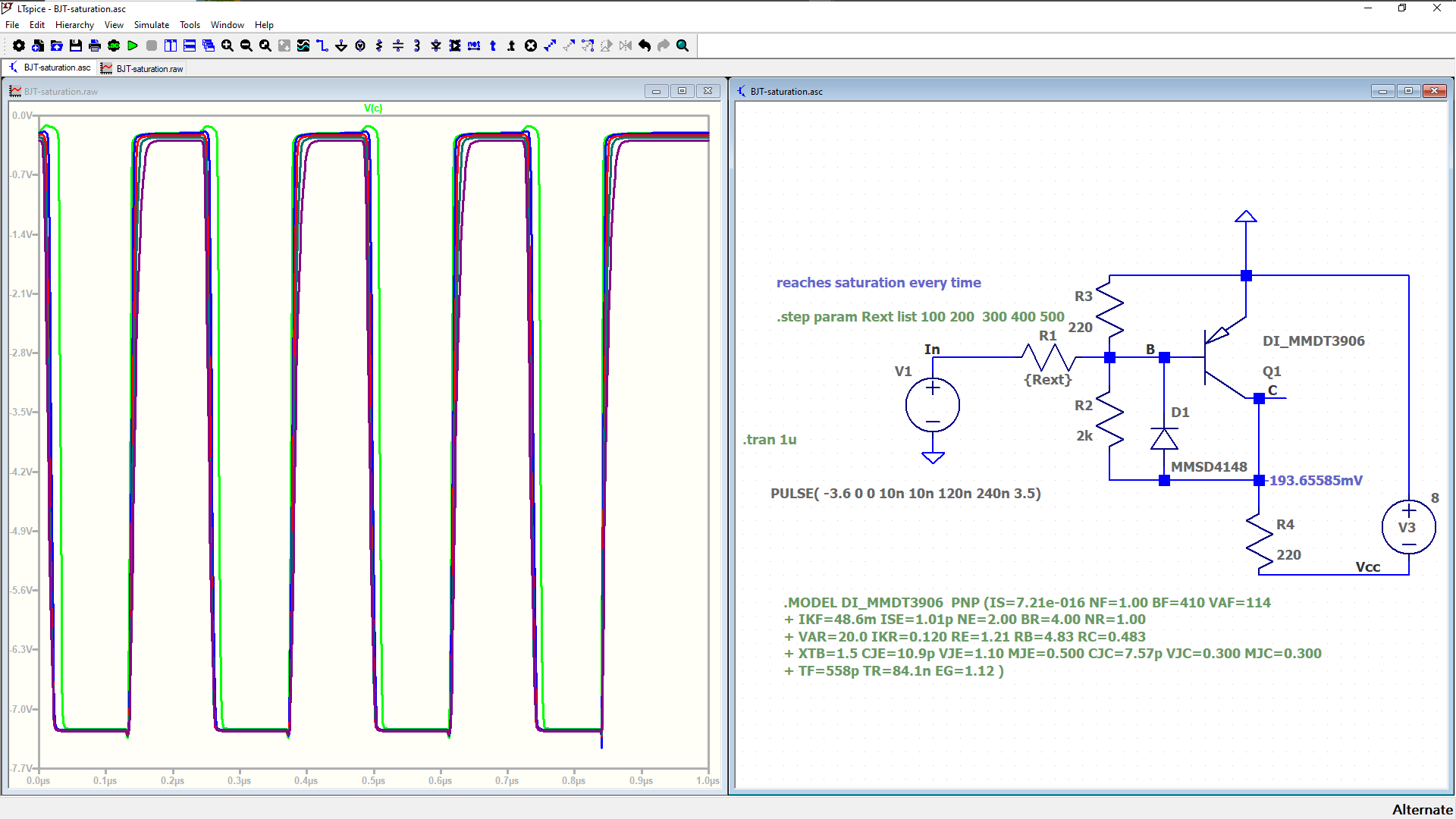The width and height of the screenshot is (1456, 819).
Task: Click the Zoom In magnifier icon
Action: [227, 45]
